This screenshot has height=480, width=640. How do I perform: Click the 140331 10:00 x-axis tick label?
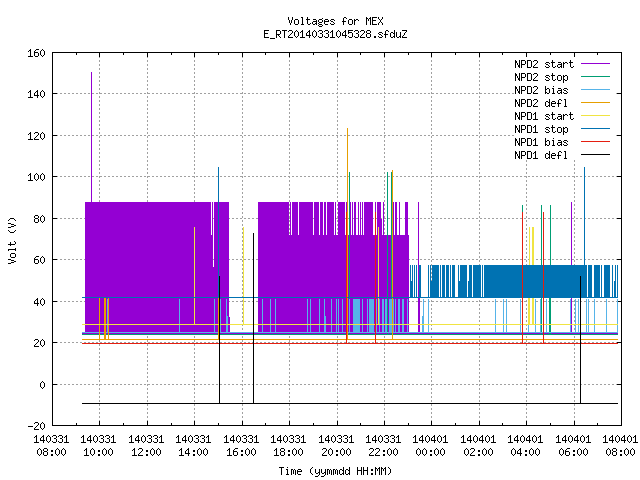[98, 446]
